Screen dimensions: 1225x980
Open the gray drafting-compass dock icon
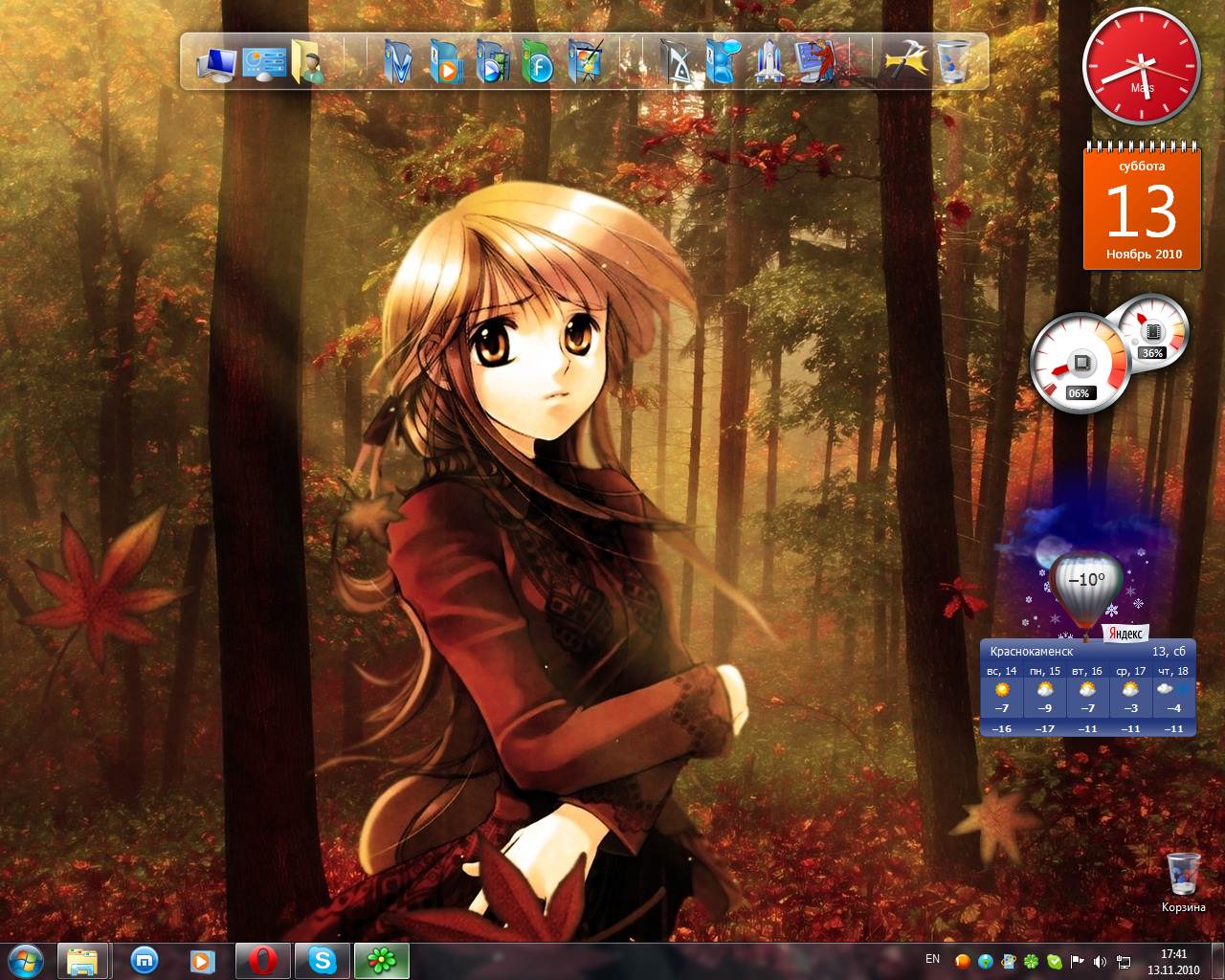[677, 62]
